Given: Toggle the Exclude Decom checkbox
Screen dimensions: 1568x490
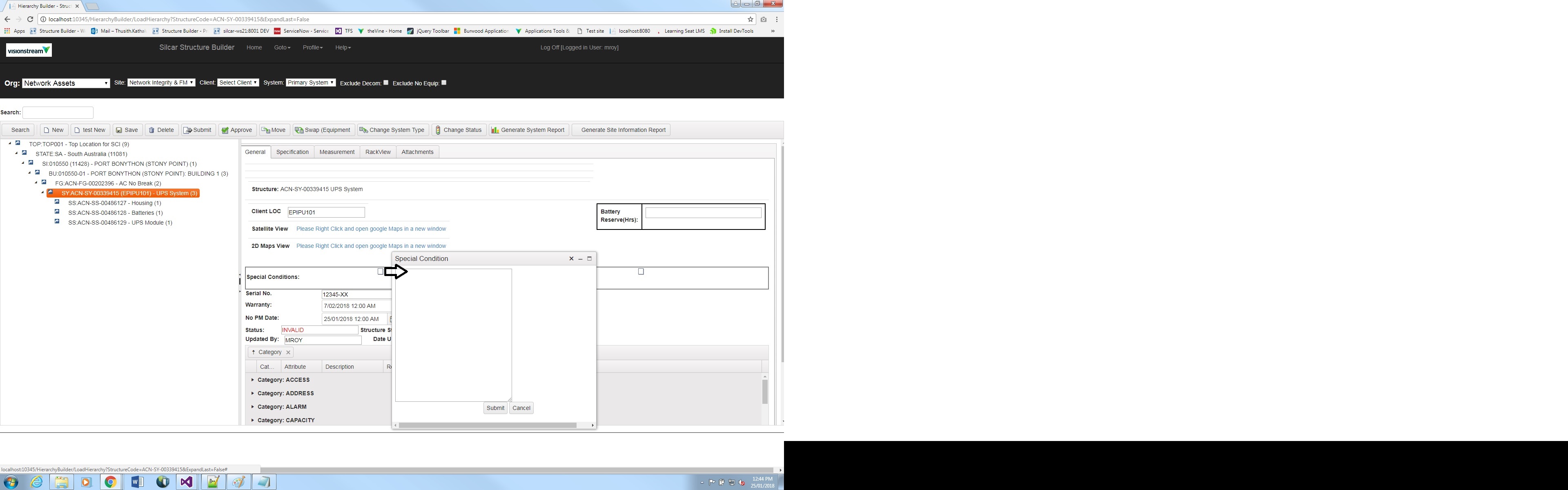Looking at the screenshot, I should coord(386,82).
